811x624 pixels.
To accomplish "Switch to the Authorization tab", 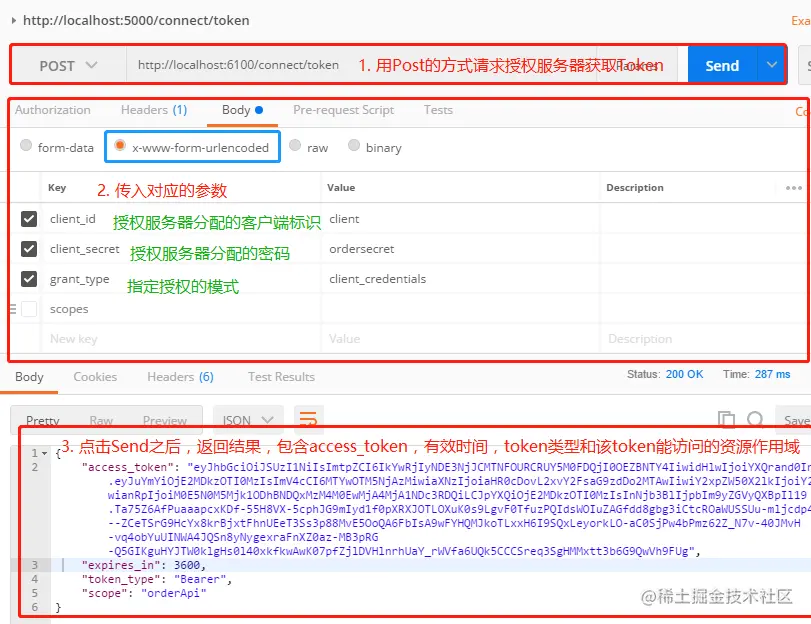I will [x=53, y=110].
